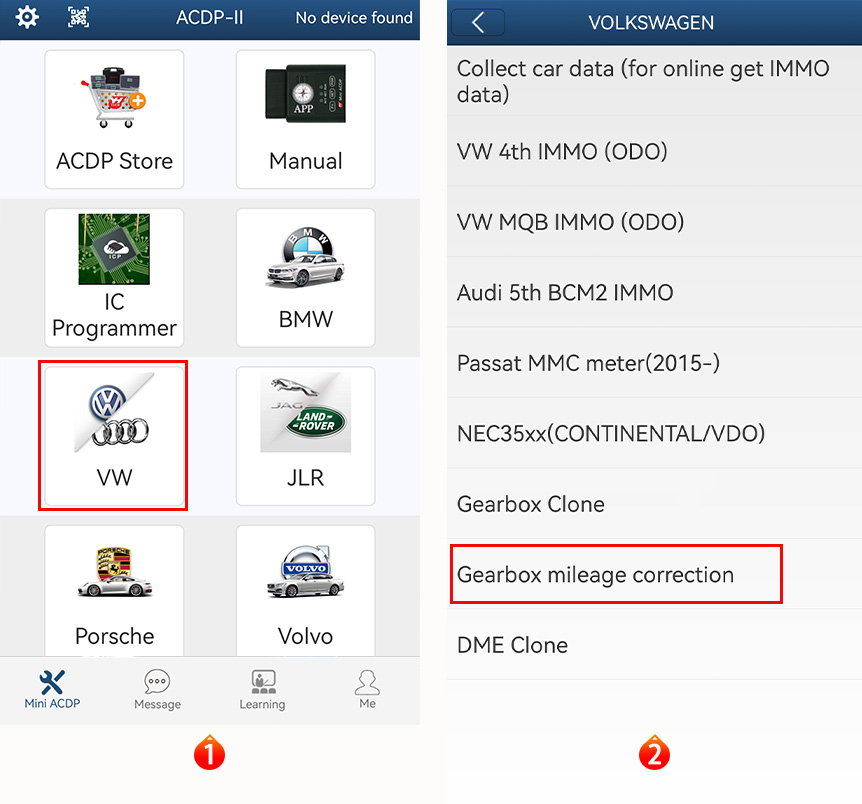Switch to the Learning tab
Image resolution: width=862 pixels, height=804 pixels.
point(262,690)
